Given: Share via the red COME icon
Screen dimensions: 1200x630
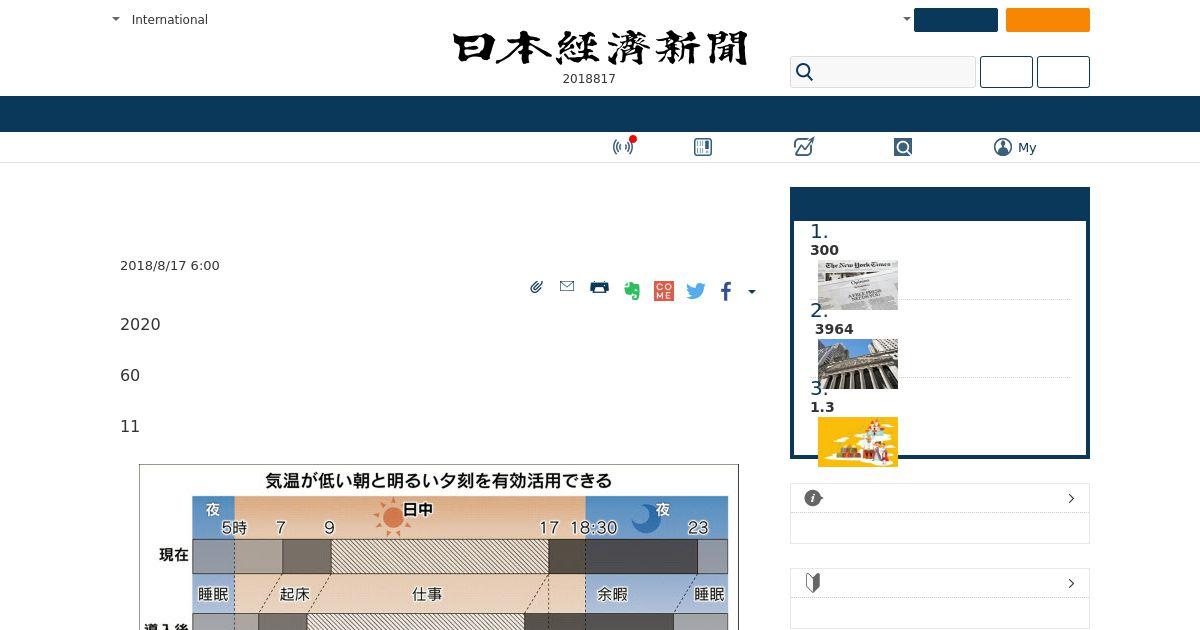Looking at the screenshot, I should click(664, 291).
